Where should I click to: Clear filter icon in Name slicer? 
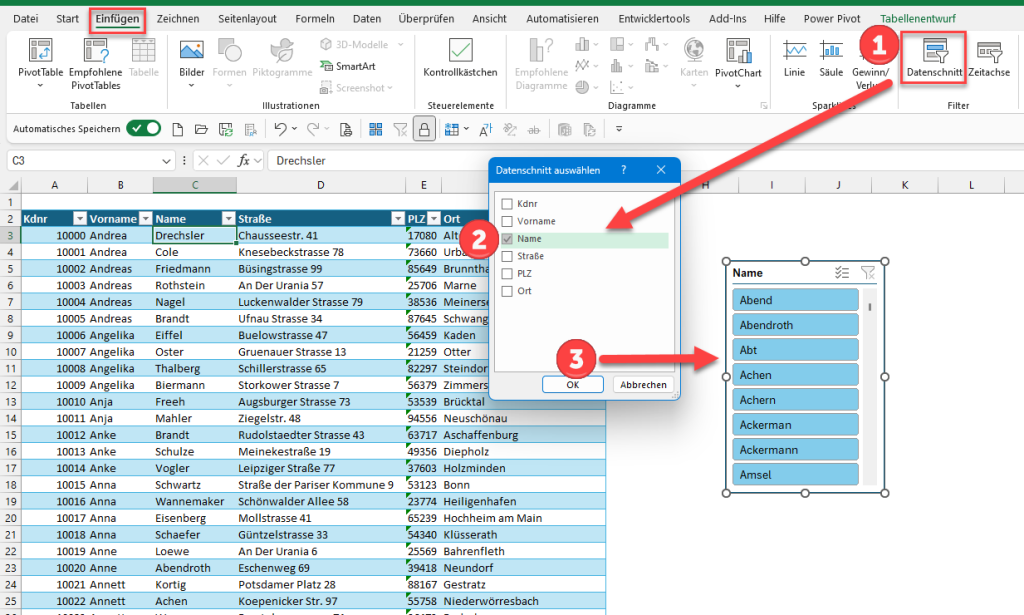(867, 273)
